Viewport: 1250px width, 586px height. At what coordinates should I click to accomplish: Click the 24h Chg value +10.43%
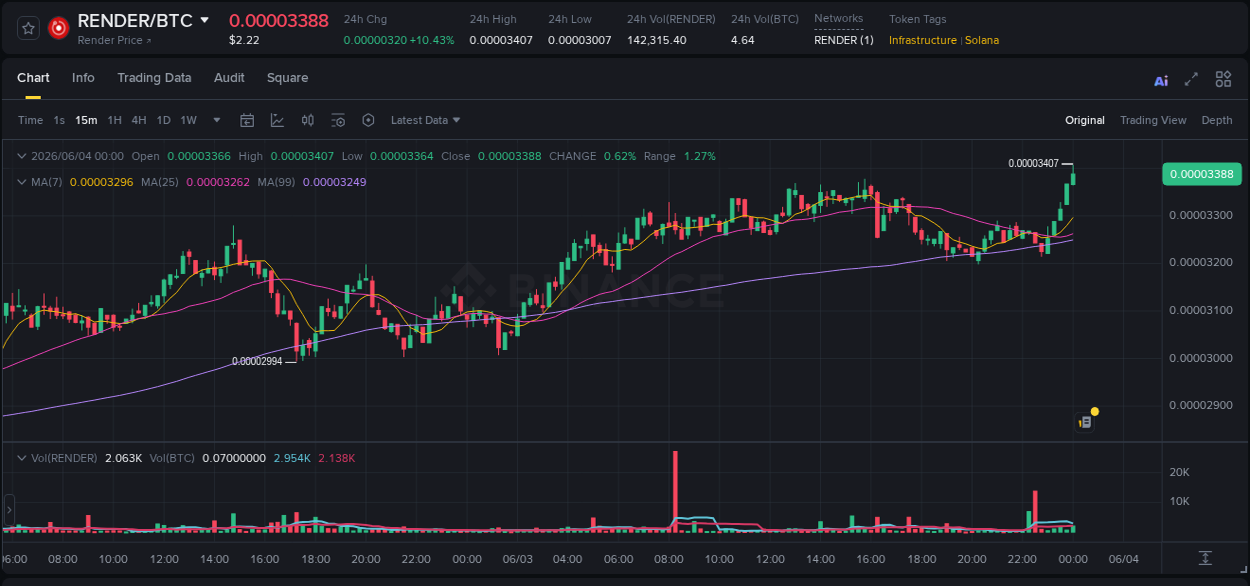[x=431, y=40]
